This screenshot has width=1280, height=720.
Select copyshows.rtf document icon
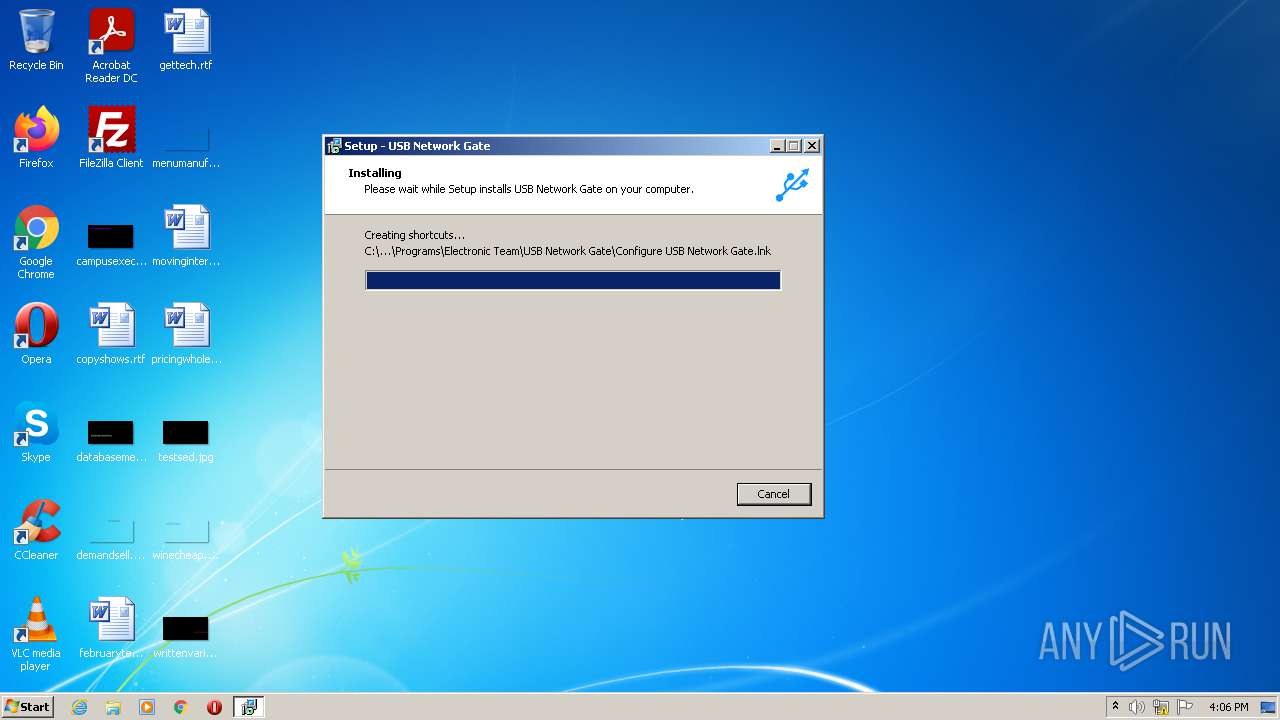pyautogui.click(x=111, y=334)
